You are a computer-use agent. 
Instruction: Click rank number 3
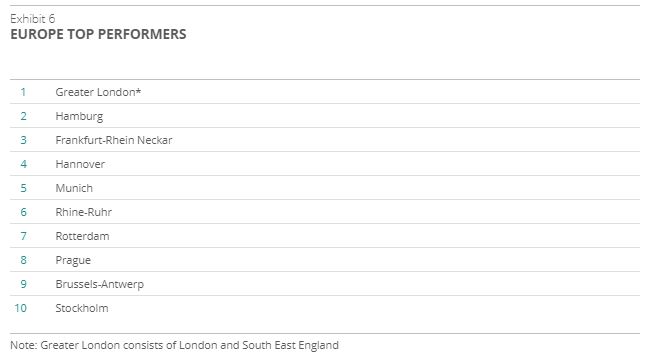[24, 140]
